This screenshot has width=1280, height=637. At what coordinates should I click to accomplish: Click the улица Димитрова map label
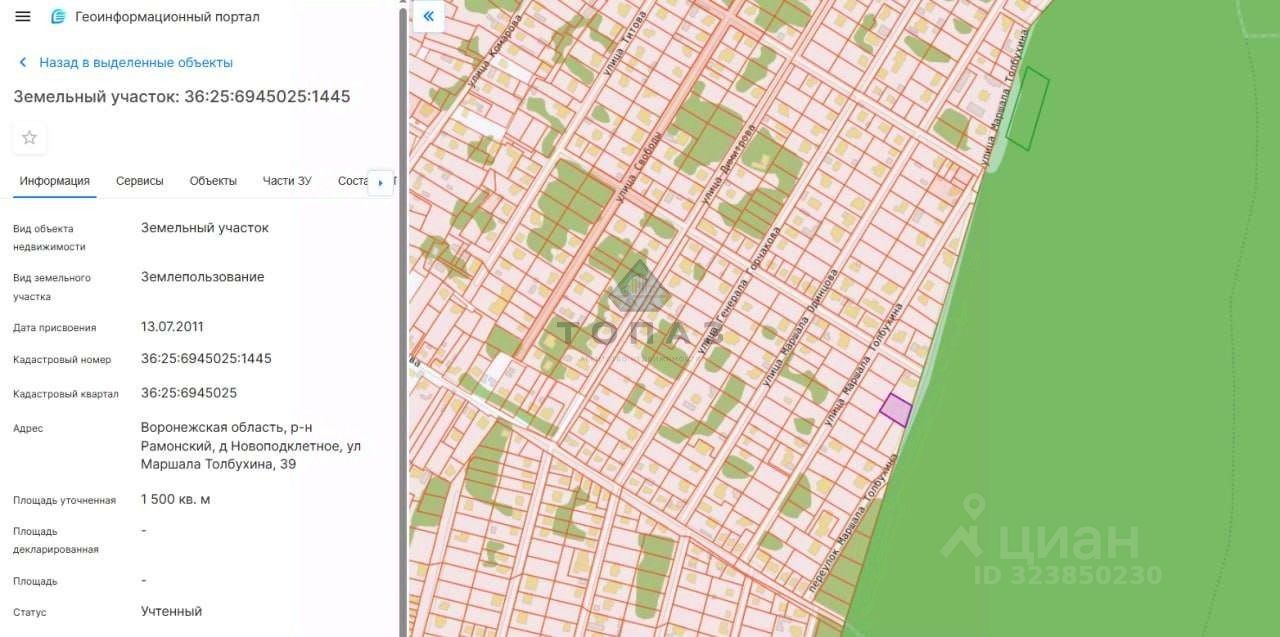[730, 165]
